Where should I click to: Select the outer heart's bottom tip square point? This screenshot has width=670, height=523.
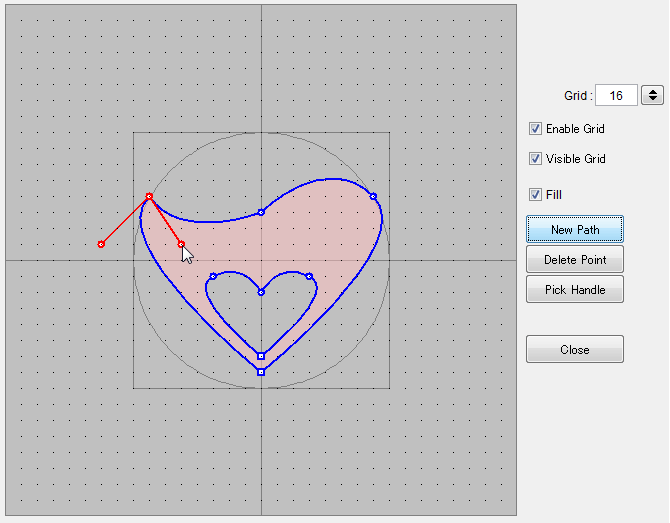(261, 372)
